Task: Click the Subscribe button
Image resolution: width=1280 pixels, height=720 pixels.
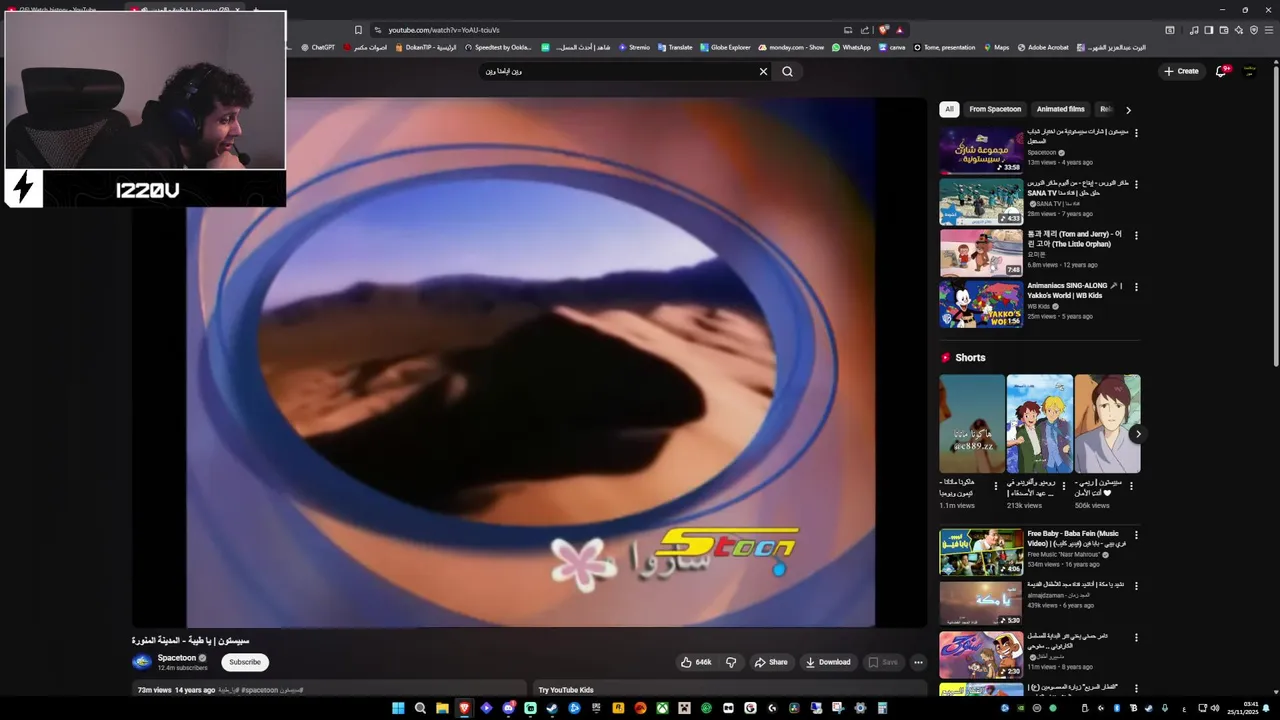Action: pos(244,662)
